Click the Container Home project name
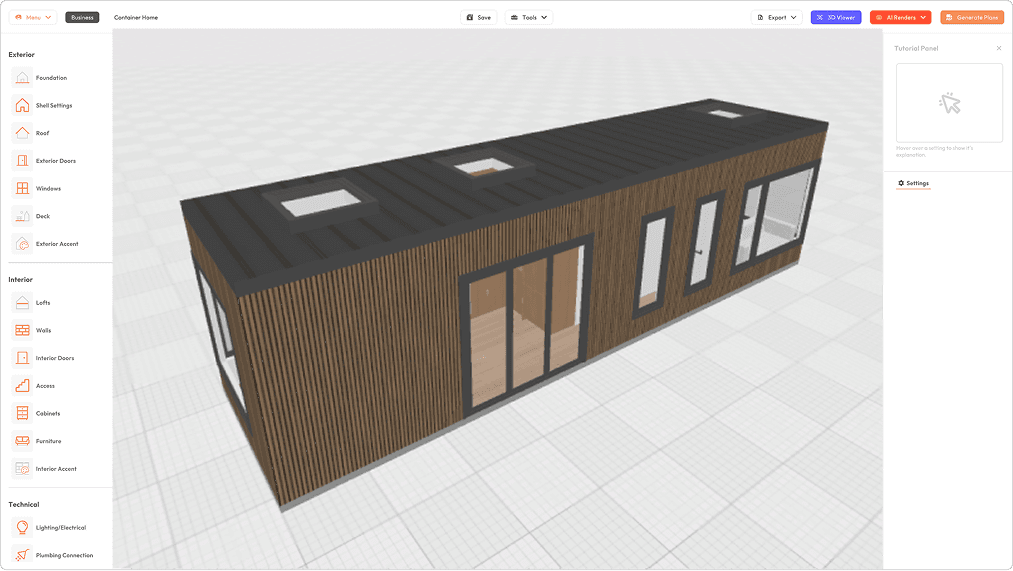Image resolution: width=1013 pixels, height=571 pixels. 136,17
